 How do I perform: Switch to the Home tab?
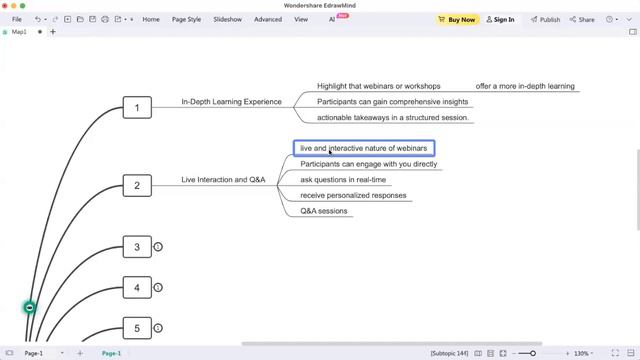(151, 19)
